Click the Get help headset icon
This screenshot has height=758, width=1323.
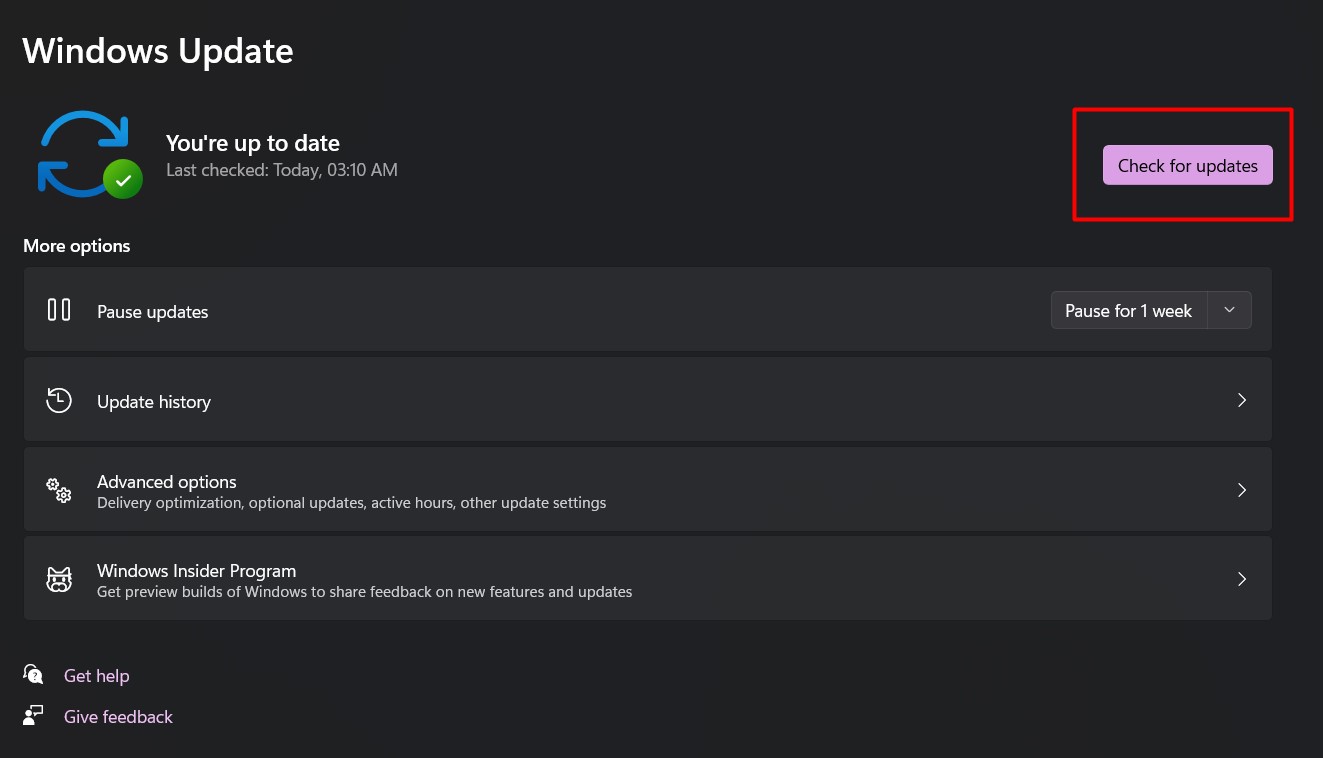click(34, 675)
